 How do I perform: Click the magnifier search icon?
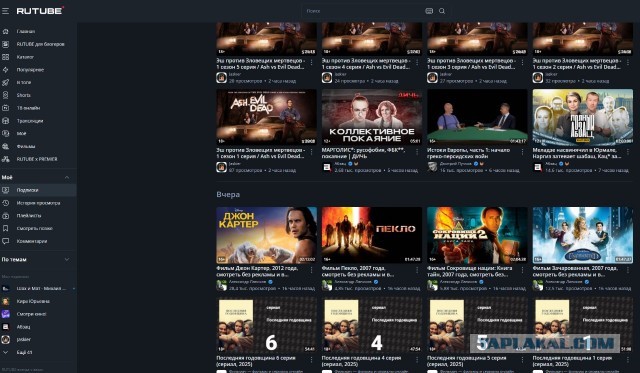[x=442, y=11]
